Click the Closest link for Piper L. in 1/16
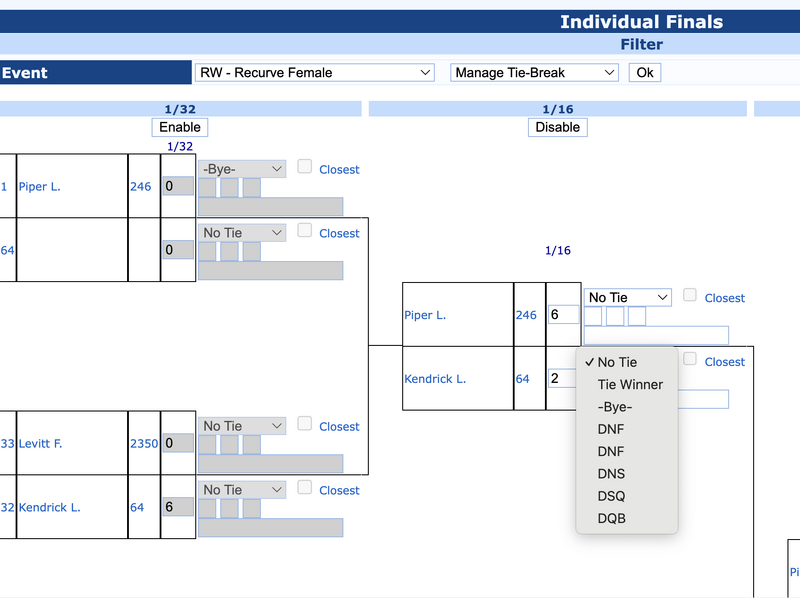This screenshot has height=598, width=800. 724,298
